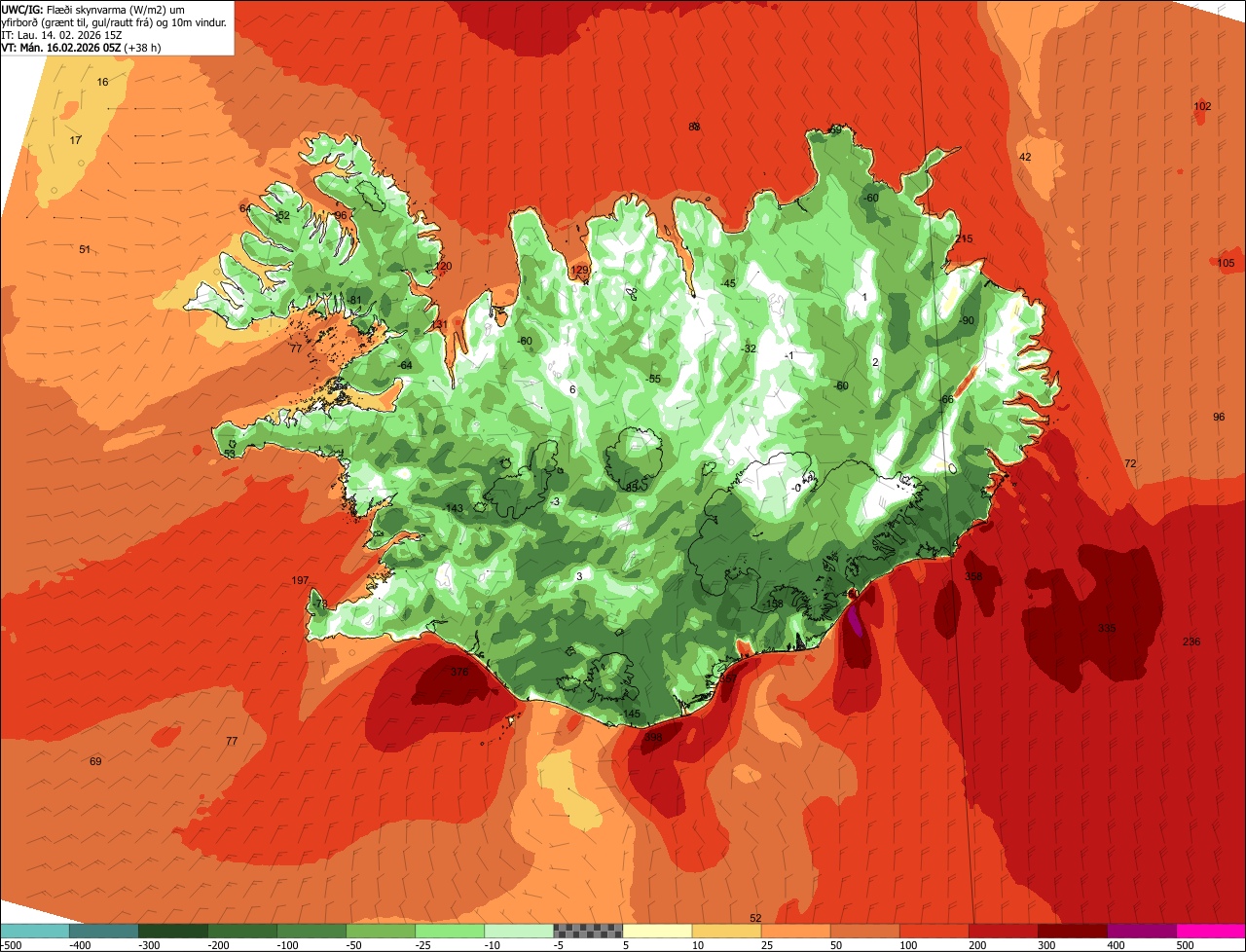Click the darkest green -300 to -200 legend swatch
The height and width of the screenshot is (952, 1246).
(172, 930)
